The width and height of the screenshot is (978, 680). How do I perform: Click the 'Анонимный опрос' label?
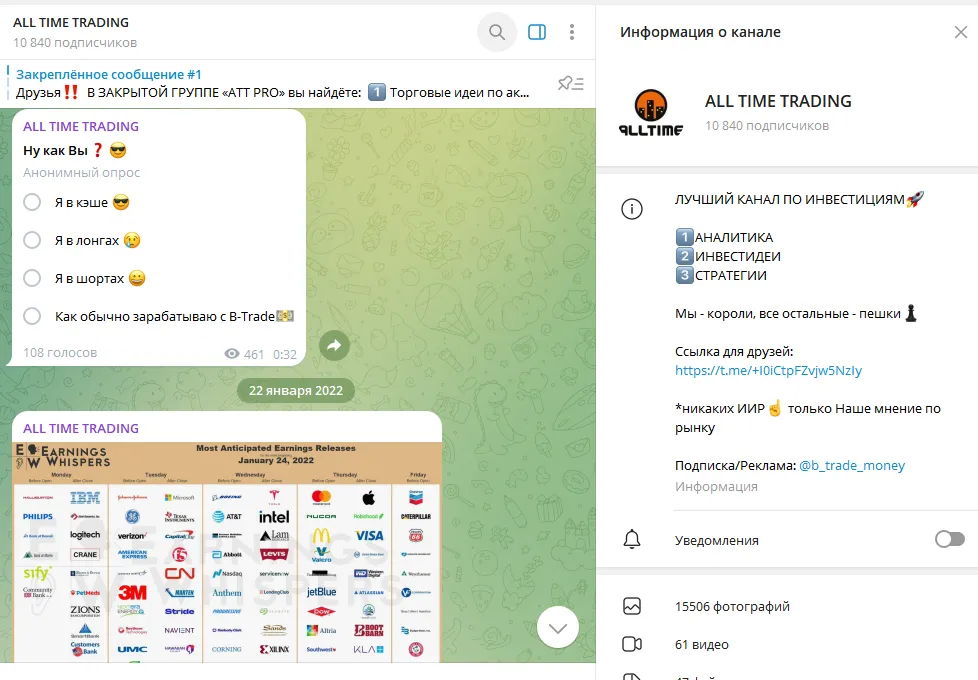coord(82,172)
